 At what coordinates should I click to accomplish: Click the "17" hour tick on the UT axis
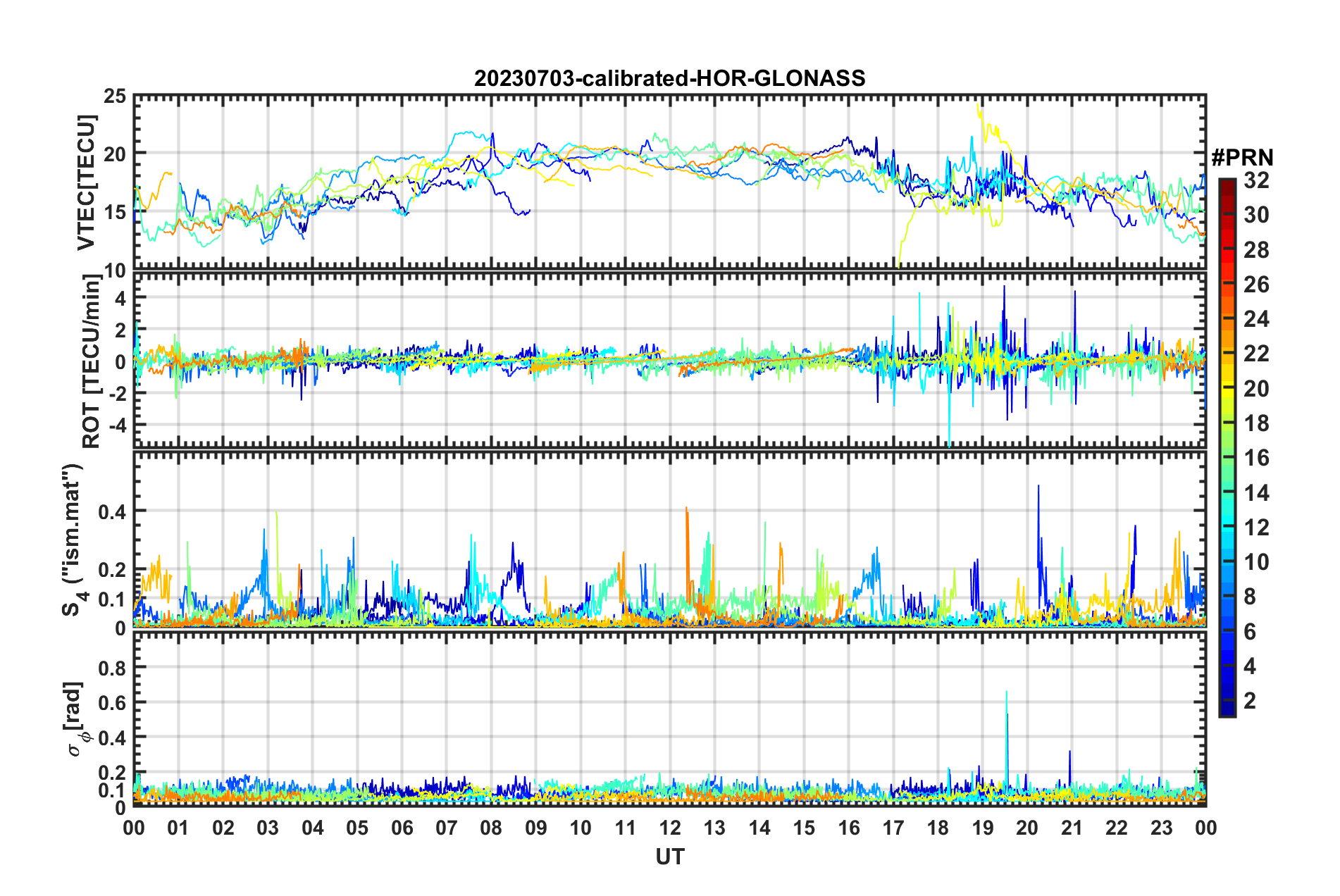(x=893, y=827)
